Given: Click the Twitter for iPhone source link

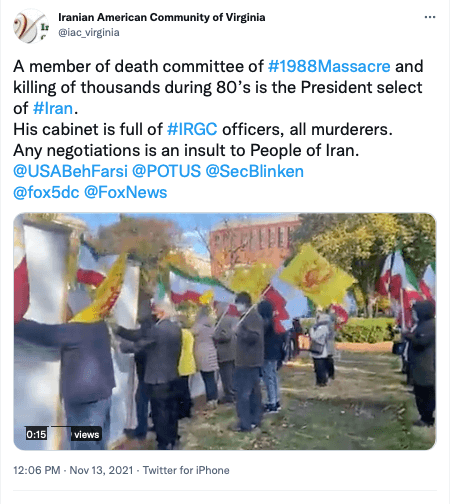Looking at the screenshot, I should 186,470.
